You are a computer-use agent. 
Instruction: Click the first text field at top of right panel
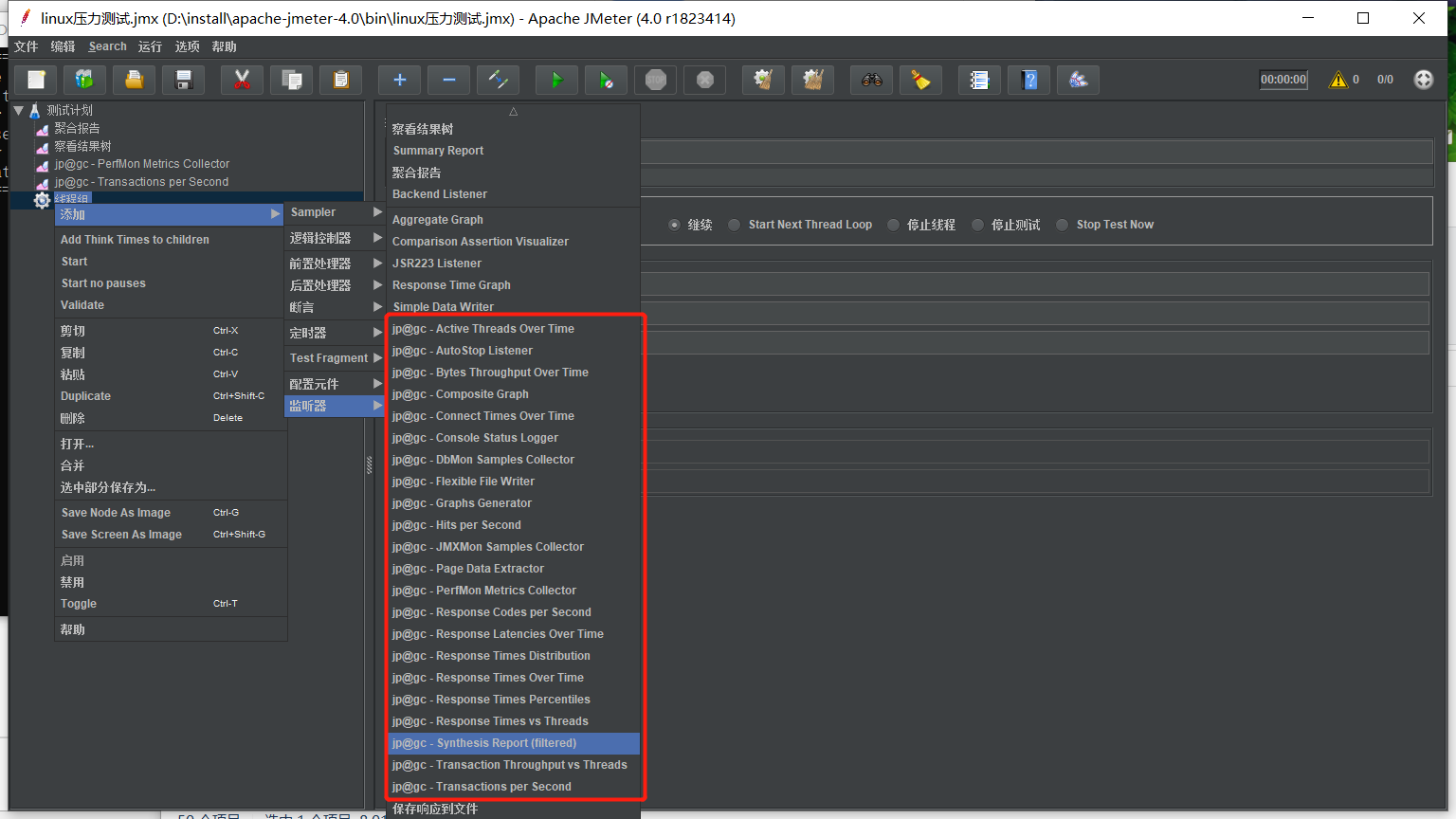[1037, 152]
